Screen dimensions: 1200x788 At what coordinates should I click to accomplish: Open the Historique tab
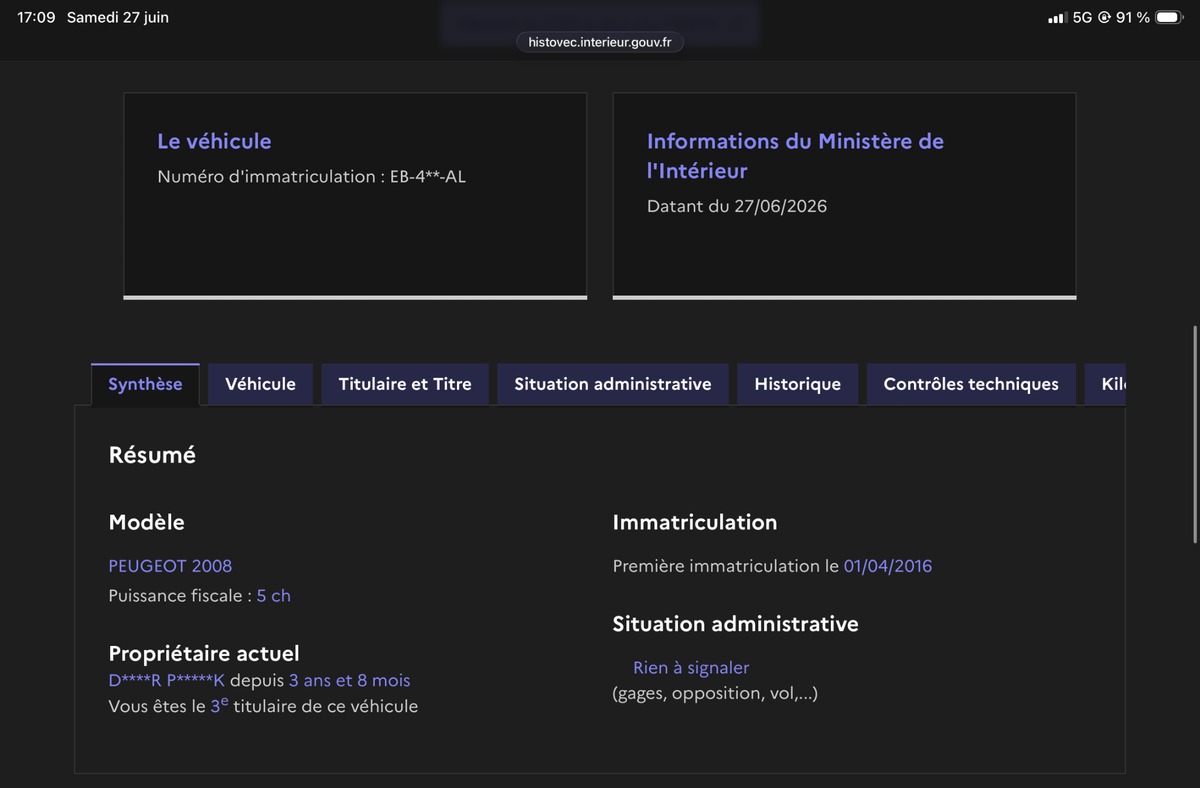[x=797, y=384]
